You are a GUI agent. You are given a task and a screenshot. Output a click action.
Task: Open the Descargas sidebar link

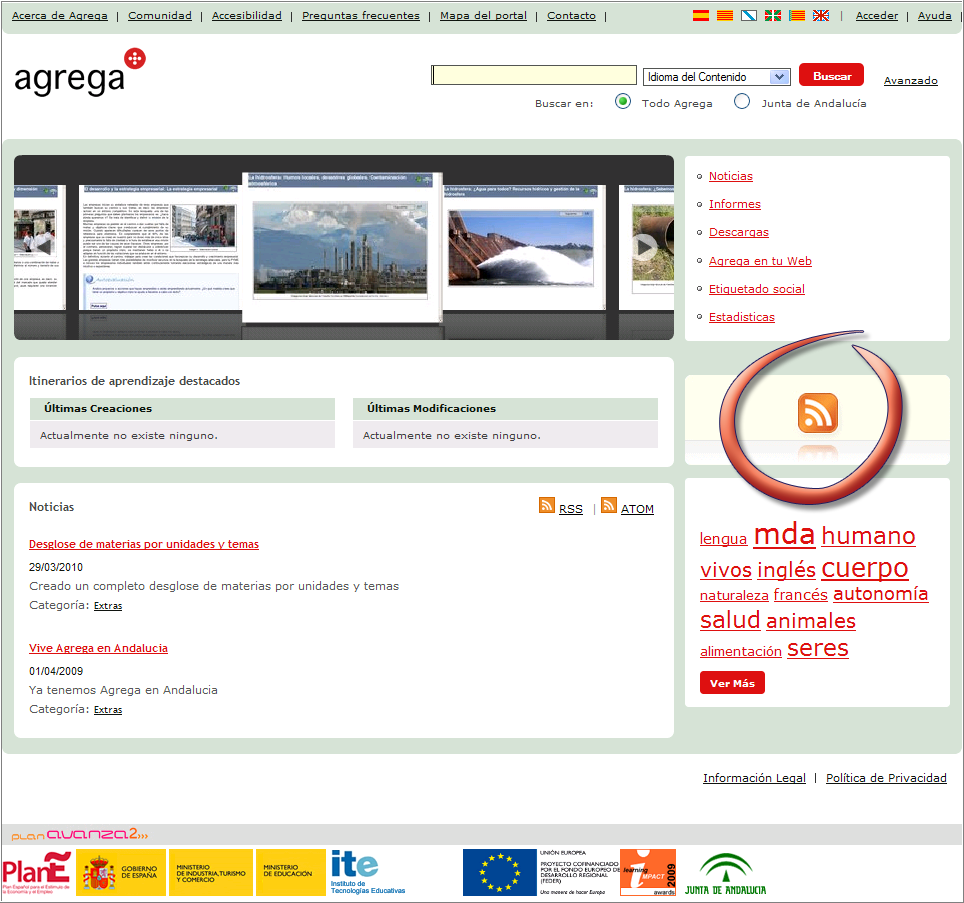pyautogui.click(x=738, y=232)
